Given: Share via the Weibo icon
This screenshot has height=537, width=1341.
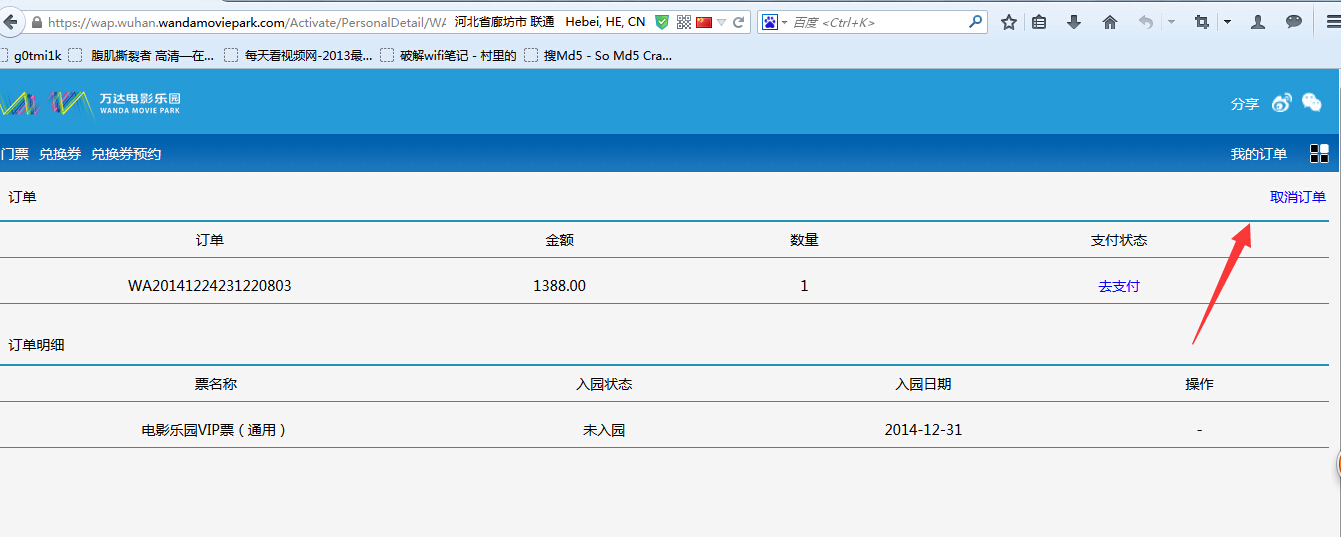Looking at the screenshot, I should tap(1282, 102).
